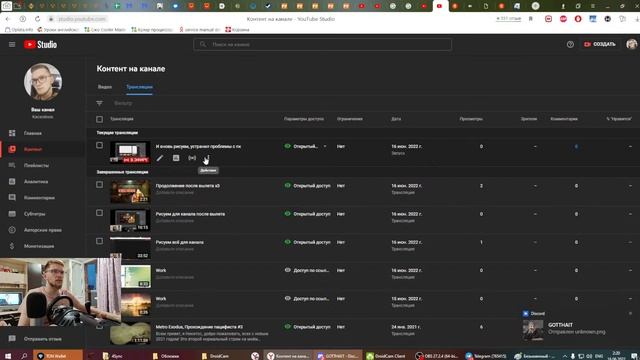Click the browser address bar studio.youtube.com

click(x=82, y=19)
